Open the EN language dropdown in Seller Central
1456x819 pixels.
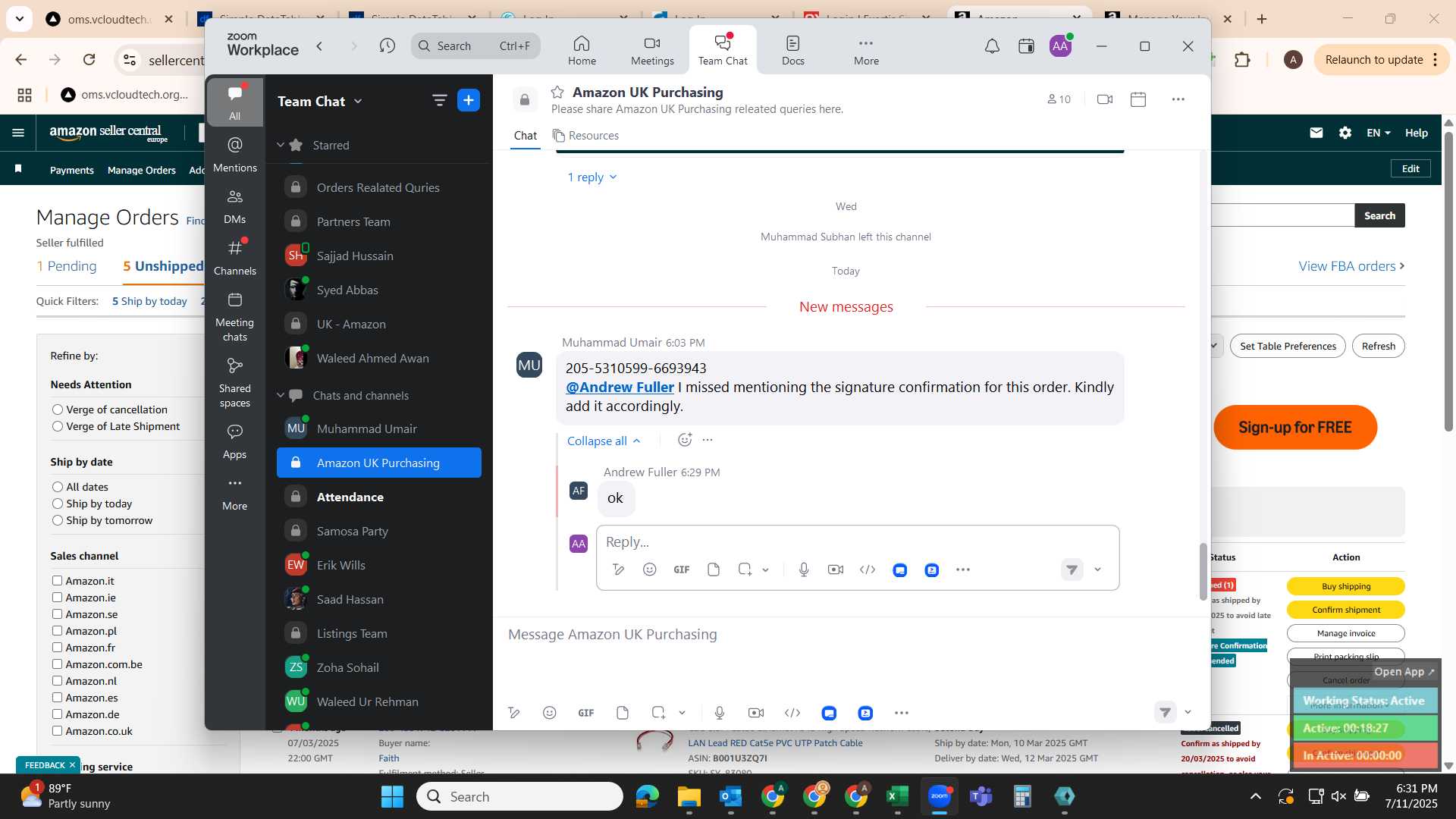pos(1378,133)
